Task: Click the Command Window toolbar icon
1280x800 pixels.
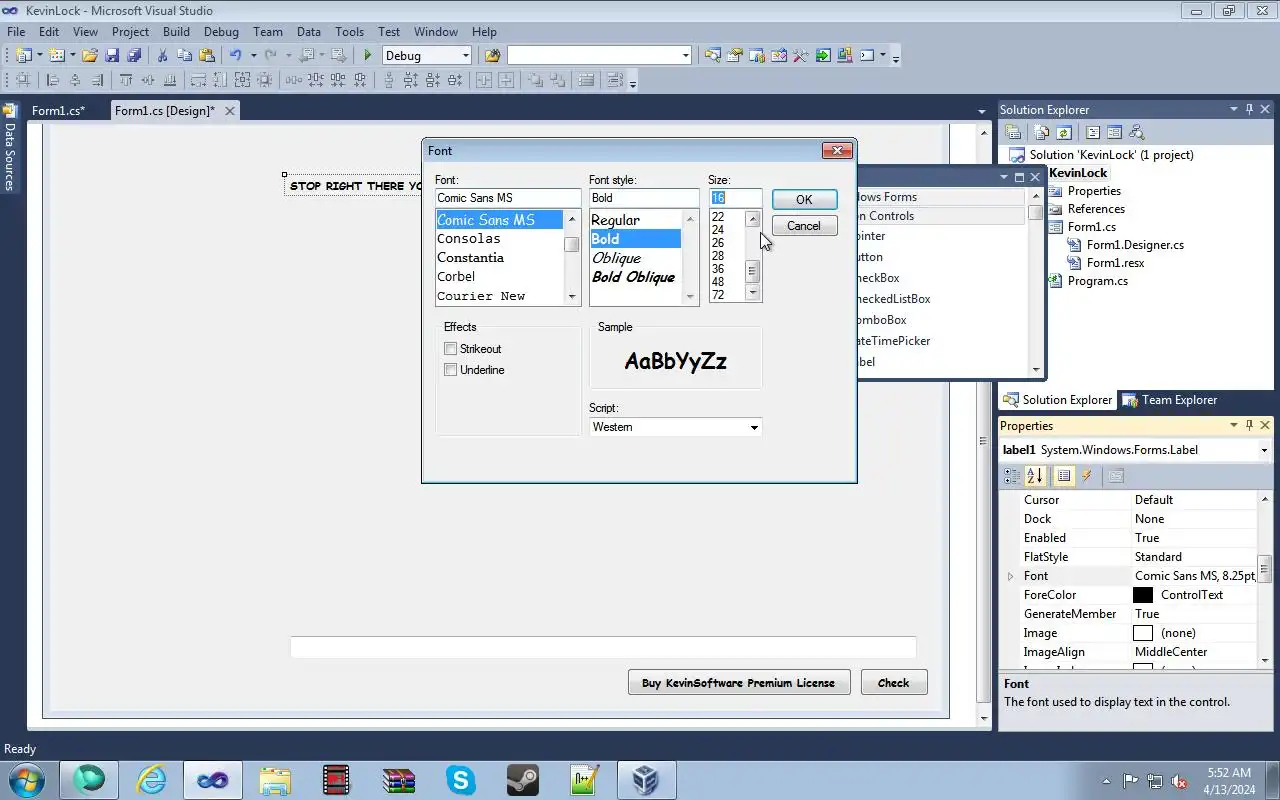Action: 867,55
